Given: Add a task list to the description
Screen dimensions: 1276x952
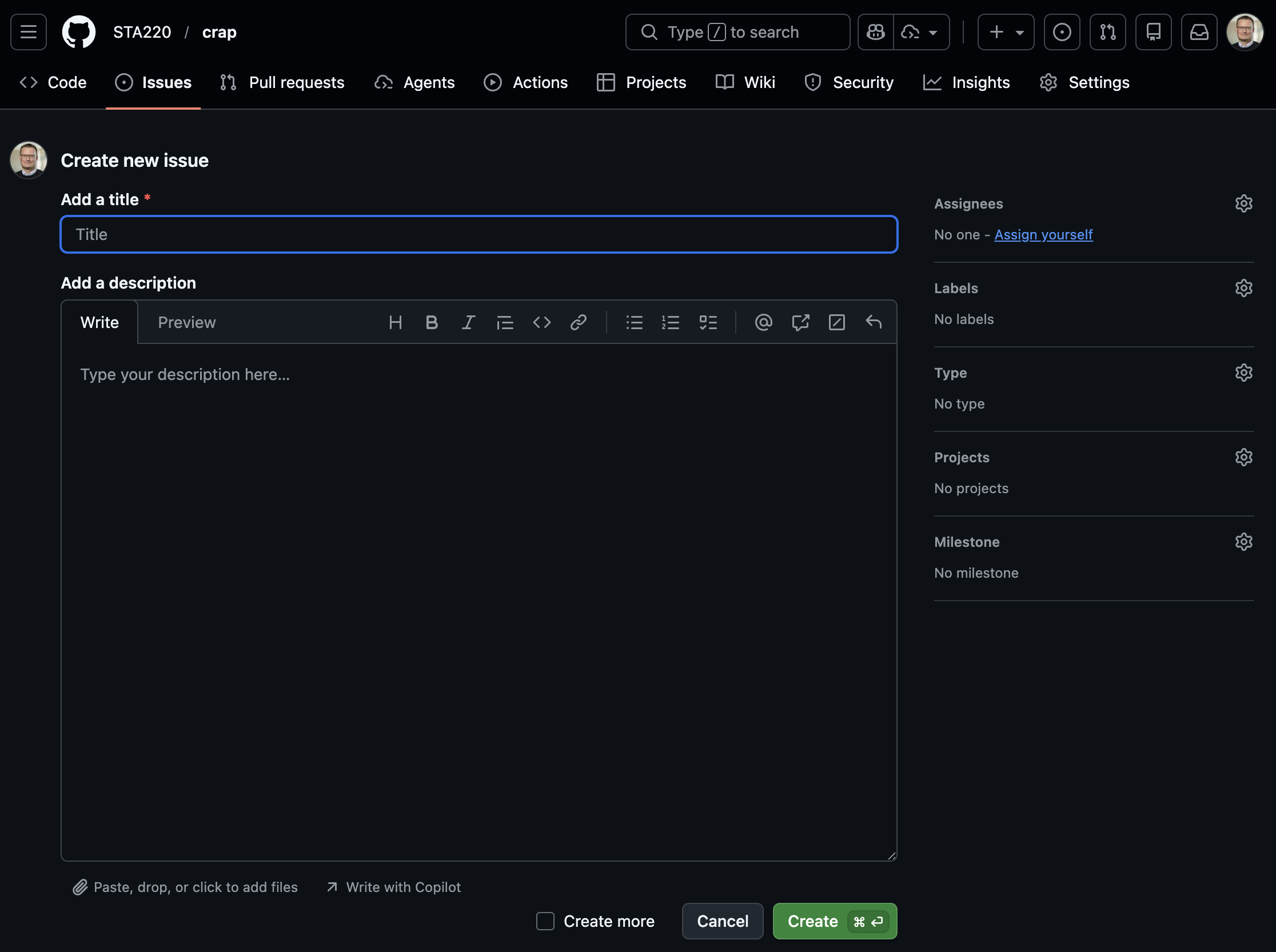Looking at the screenshot, I should point(708,322).
